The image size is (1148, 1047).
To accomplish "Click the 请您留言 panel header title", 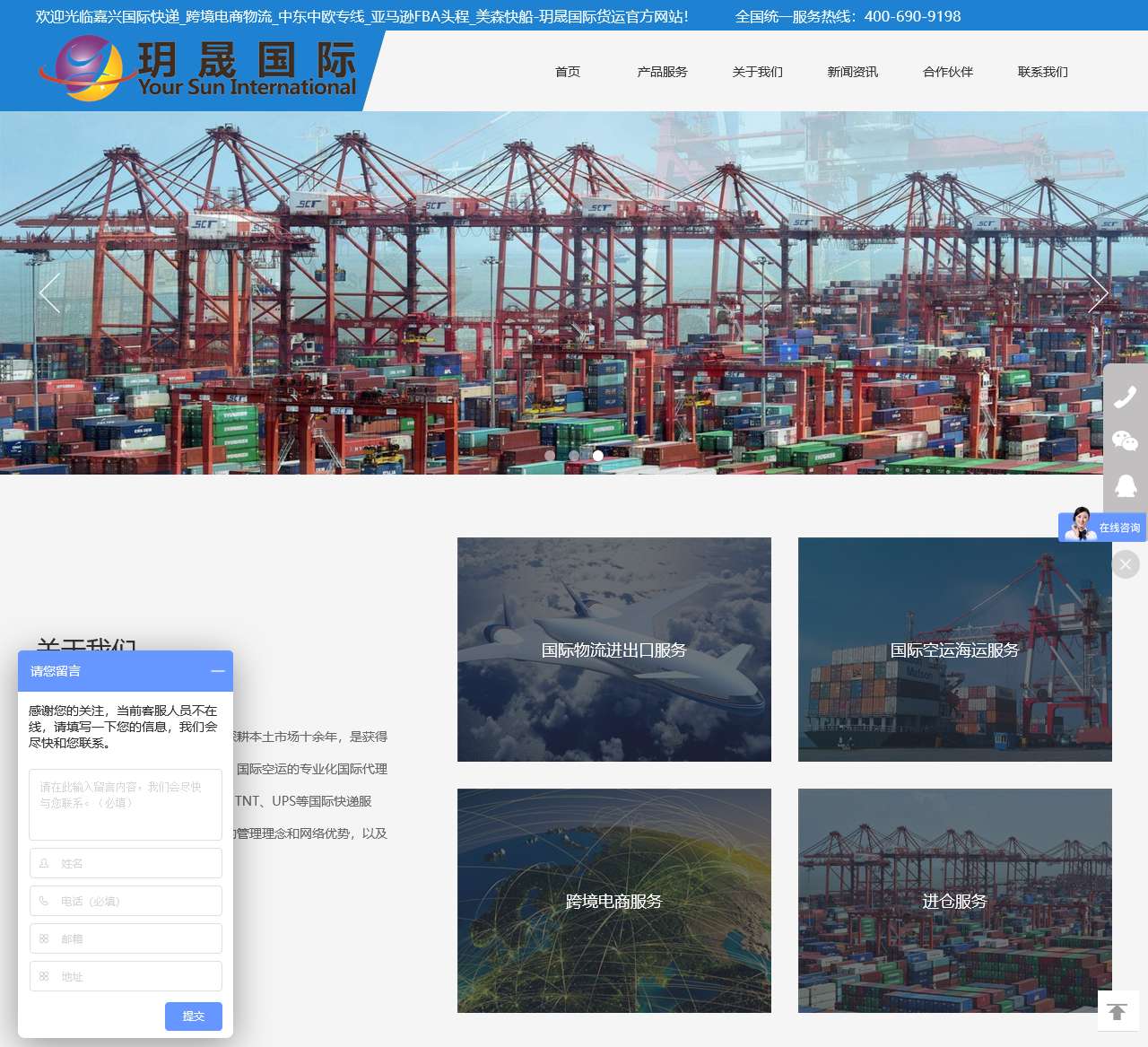I will [x=56, y=671].
